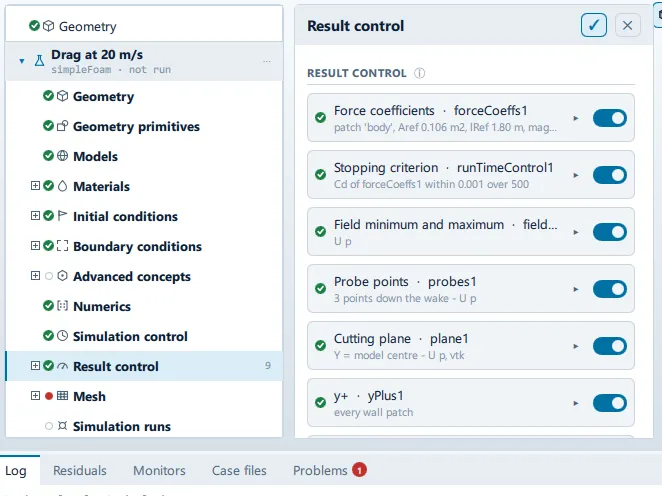
Task: Click 'Cd of forceCoeffs1 within 0.001 over 500'
Action: [431, 184]
